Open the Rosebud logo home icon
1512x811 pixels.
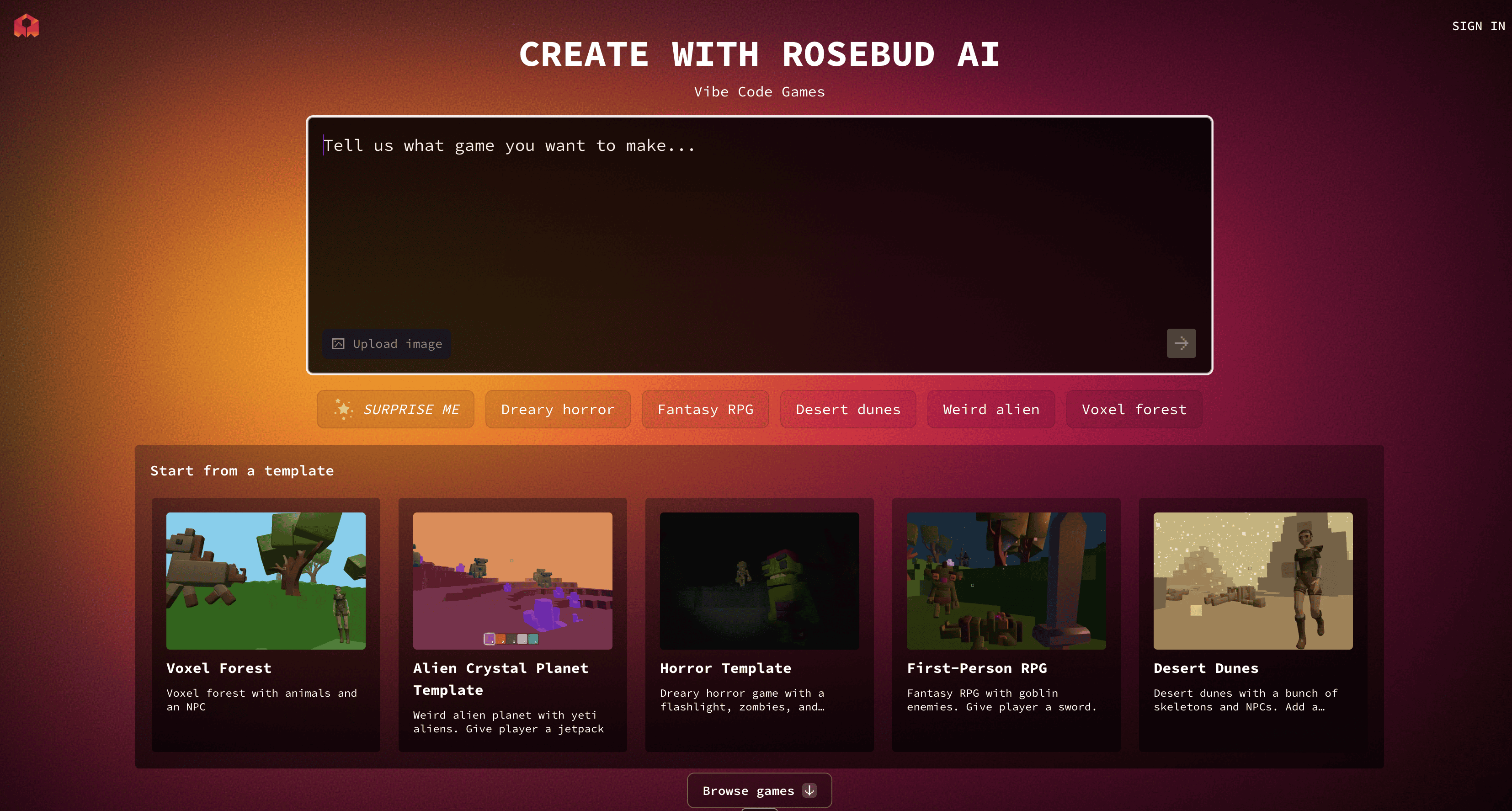pos(27,26)
